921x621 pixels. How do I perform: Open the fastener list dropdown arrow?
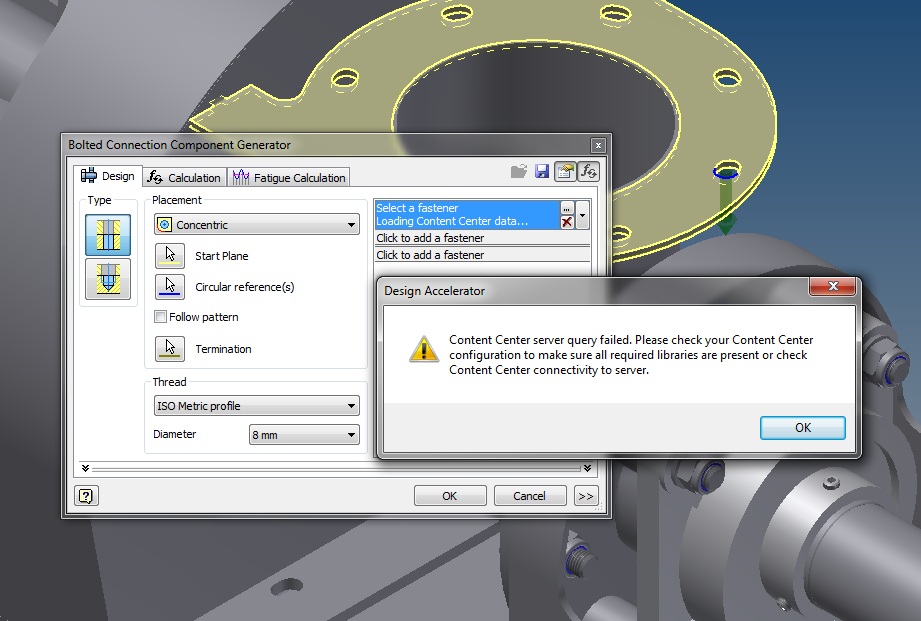pos(582,215)
